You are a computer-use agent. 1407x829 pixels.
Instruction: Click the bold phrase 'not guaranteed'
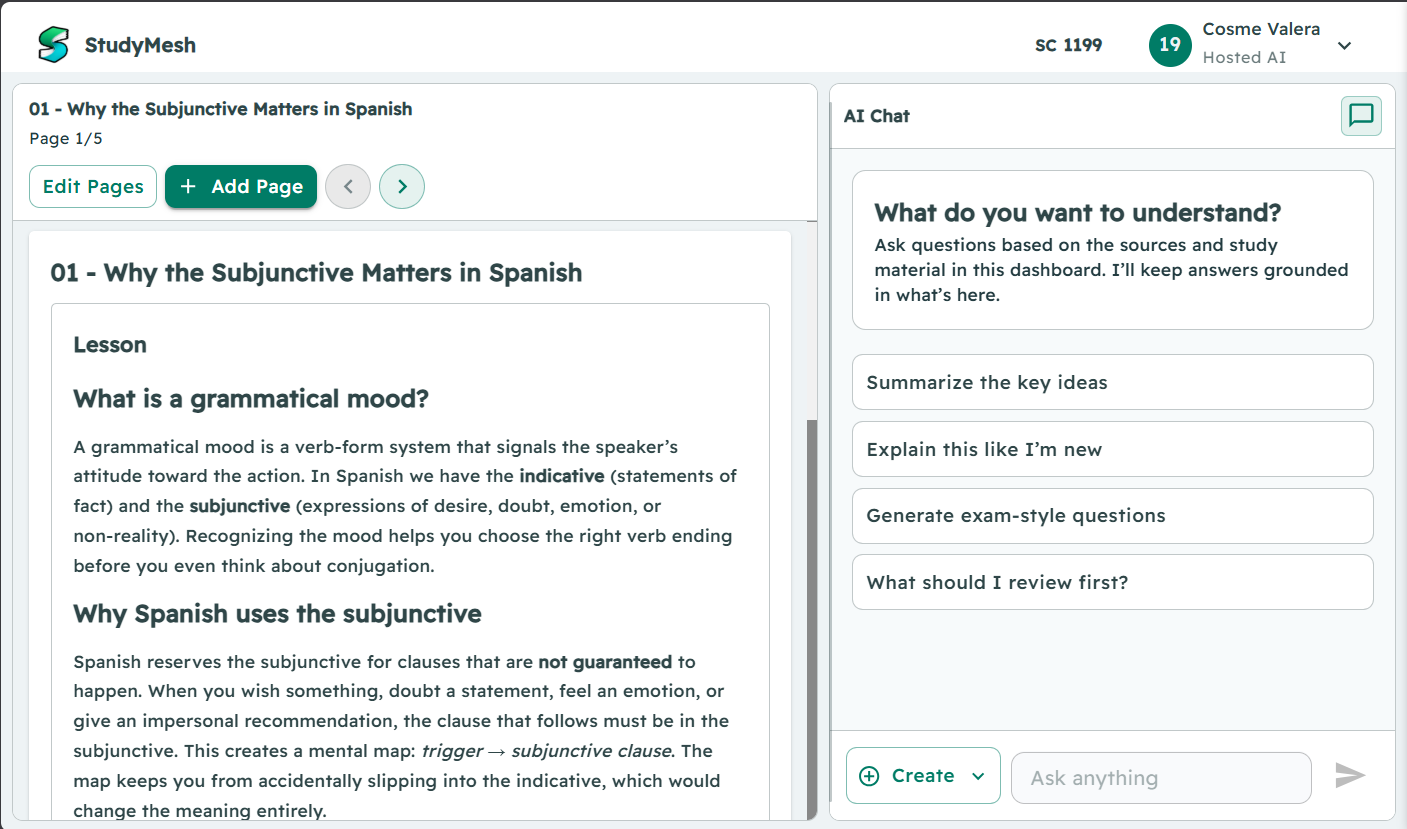click(x=605, y=662)
